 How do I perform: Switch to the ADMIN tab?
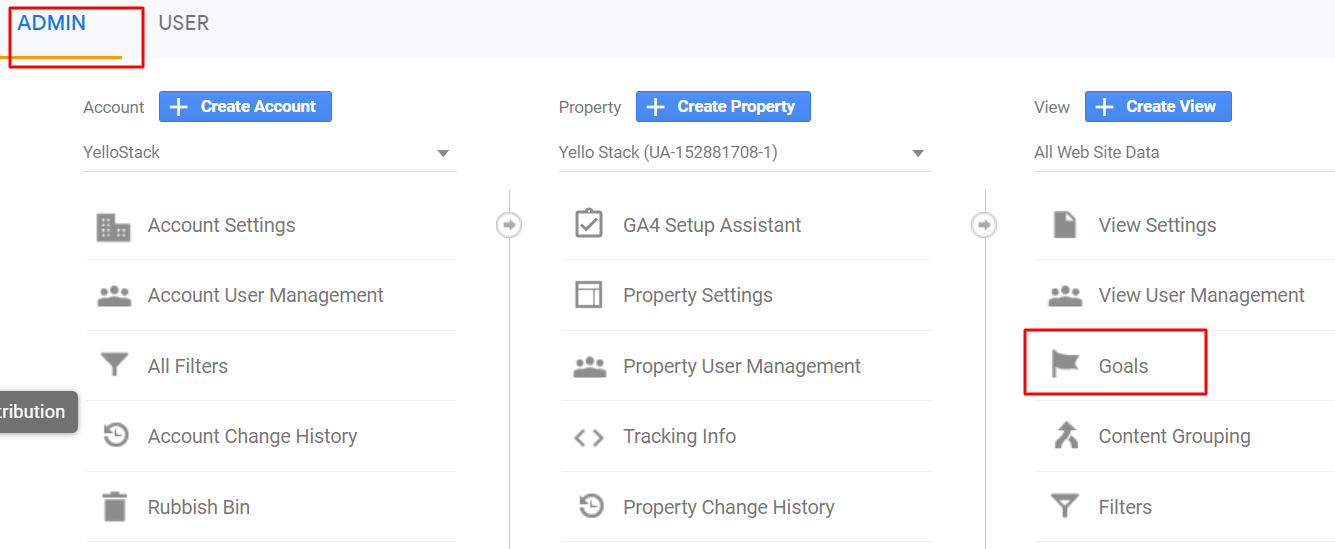point(52,23)
